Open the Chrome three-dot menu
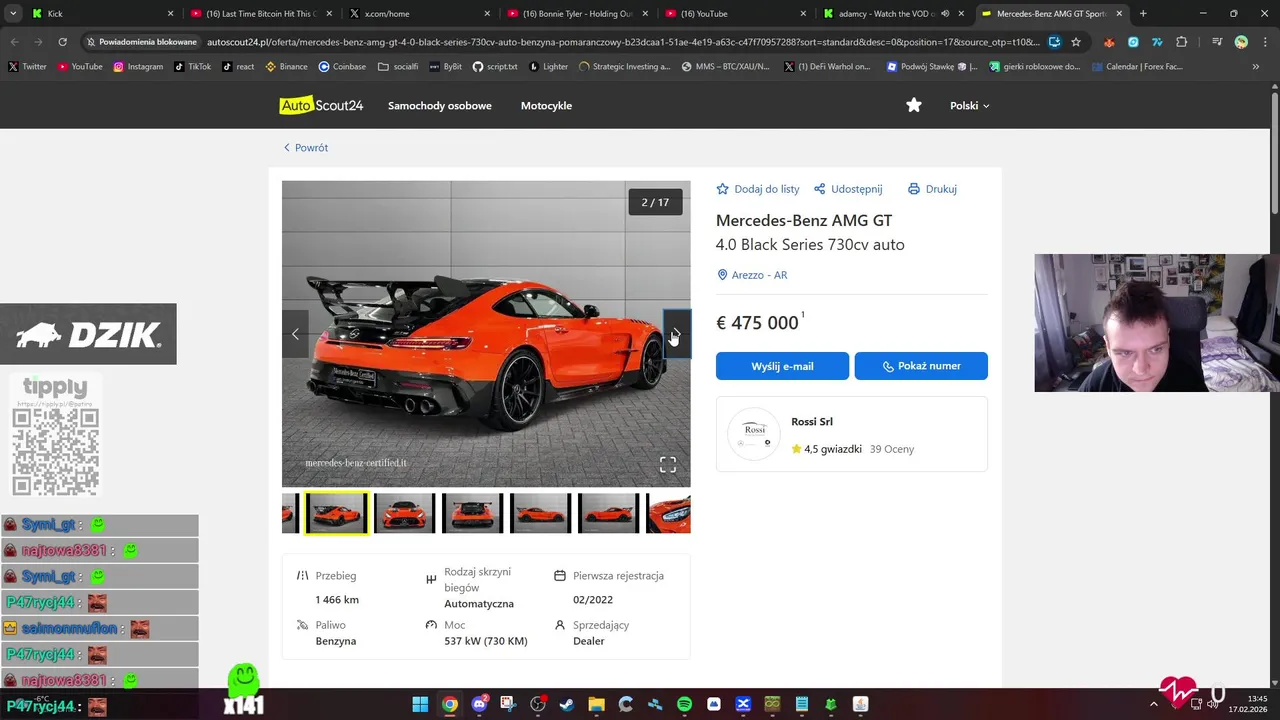 pyautogui.click(x=1264, y=42)
